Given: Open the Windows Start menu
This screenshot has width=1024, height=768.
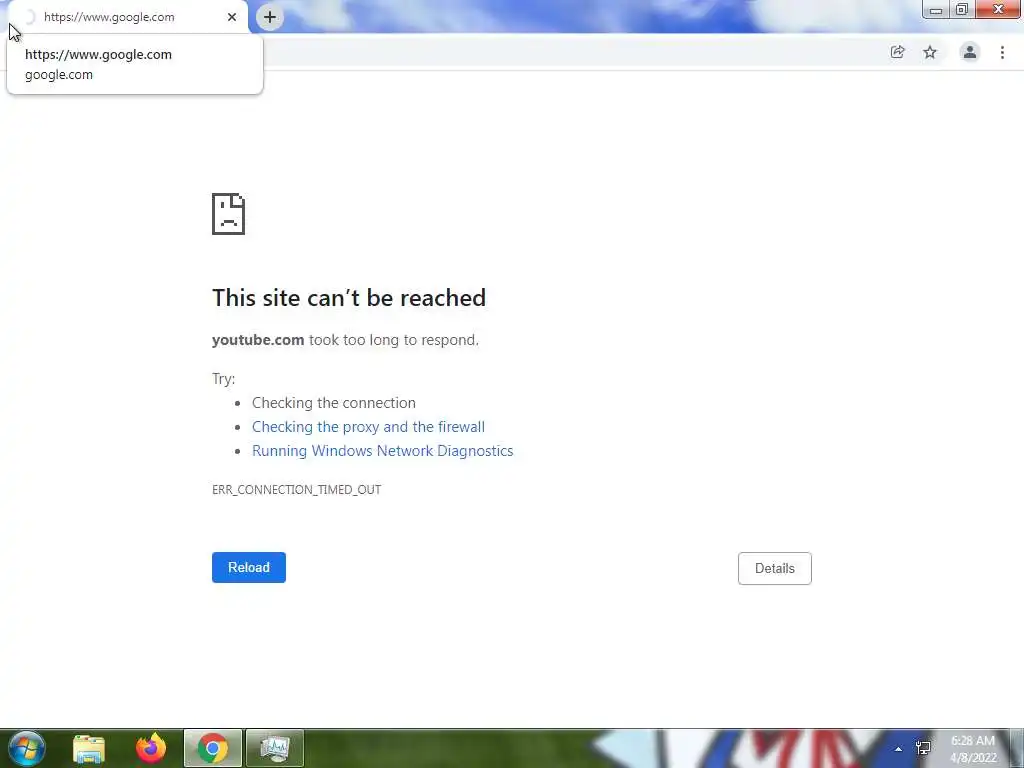Looking at the screenshot, I should tap(27, 748).
